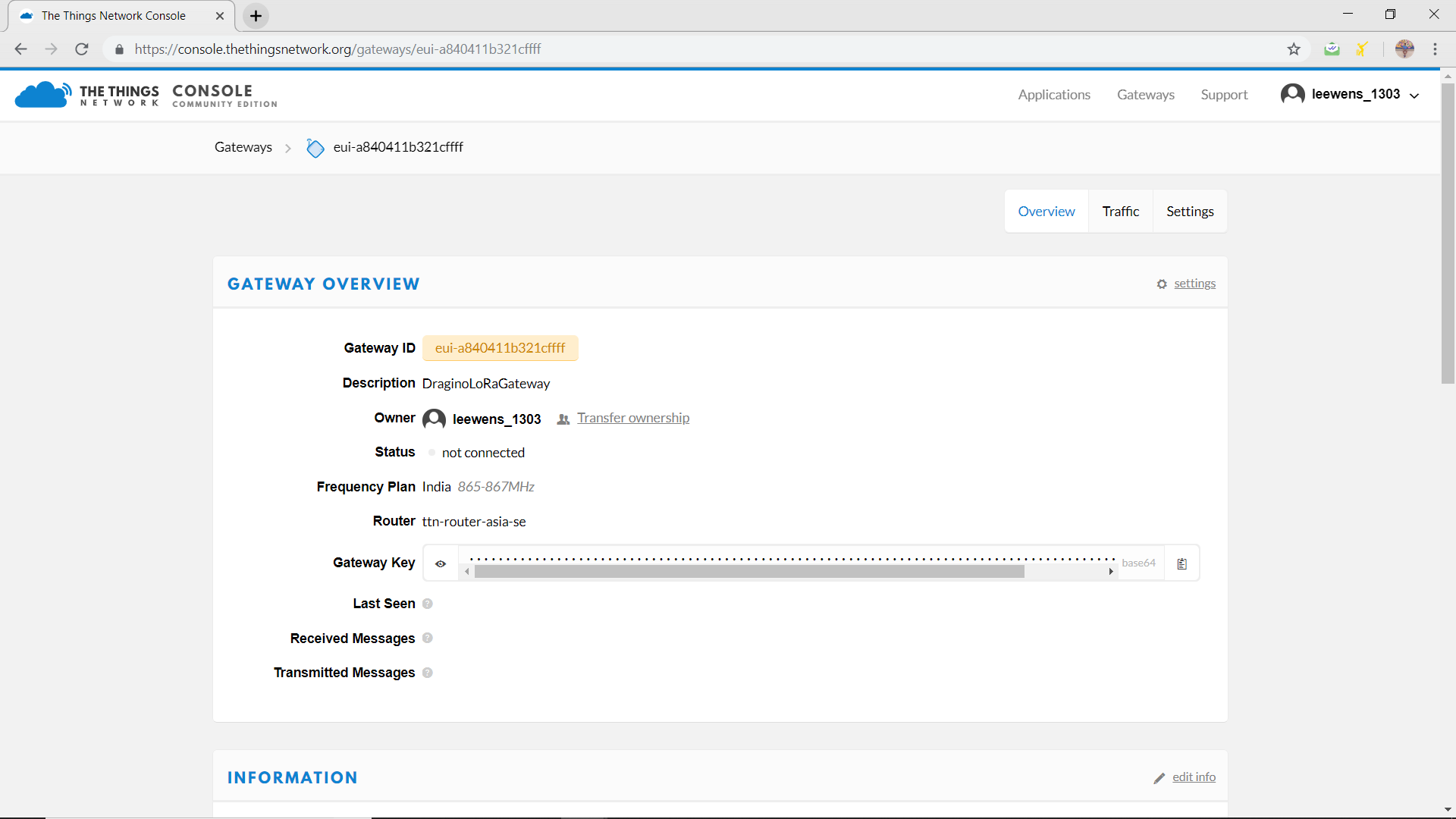Copy gateway key with clipboard icon

(1181, 563)
